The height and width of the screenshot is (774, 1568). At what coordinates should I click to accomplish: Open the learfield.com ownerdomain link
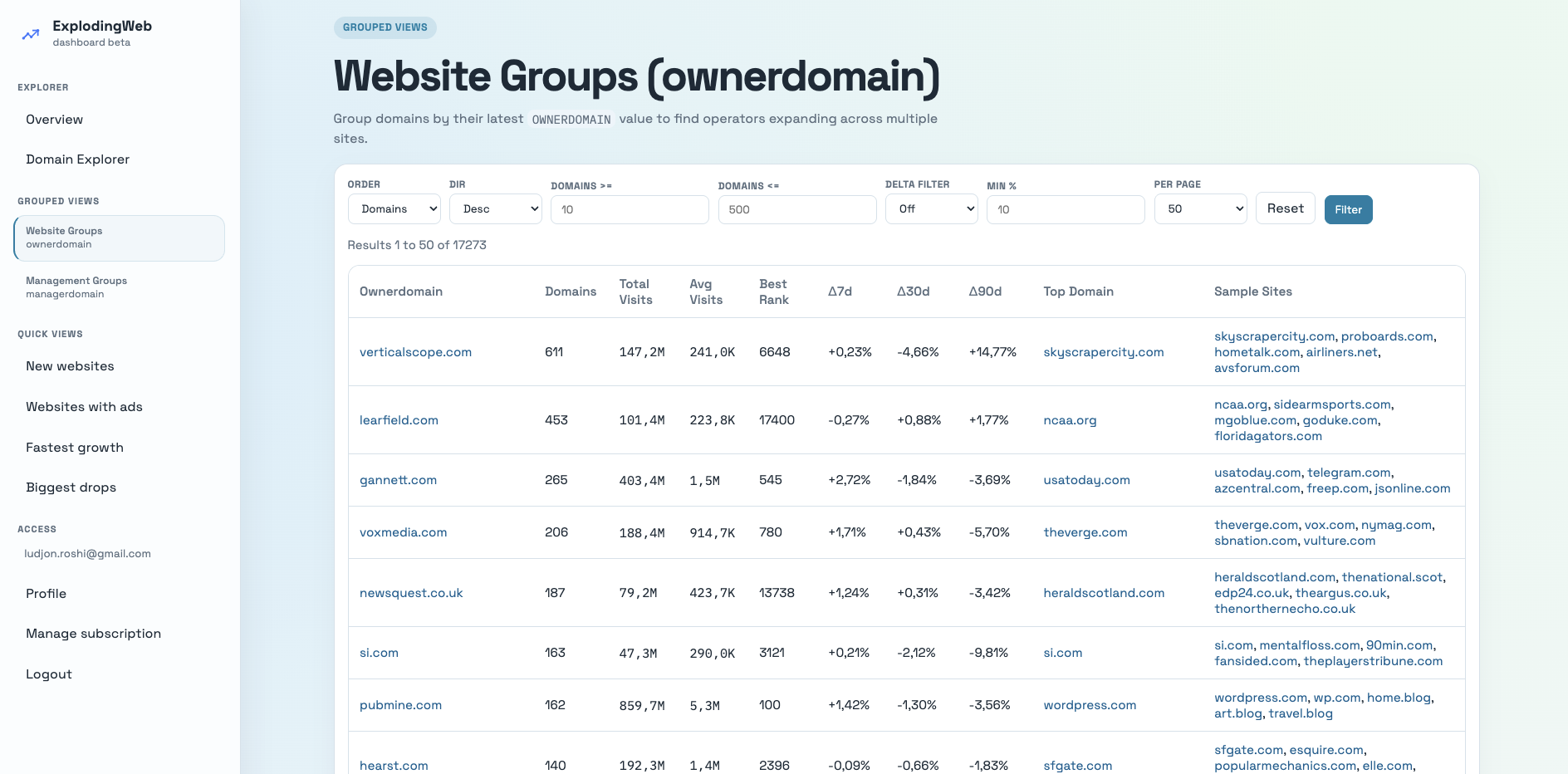point(399,420)
